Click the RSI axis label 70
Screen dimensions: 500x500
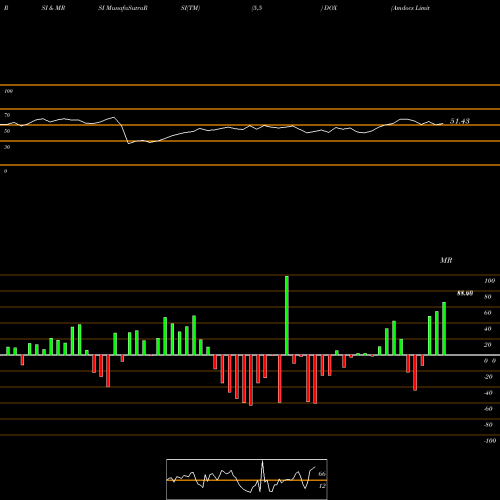tap(7, 115)
